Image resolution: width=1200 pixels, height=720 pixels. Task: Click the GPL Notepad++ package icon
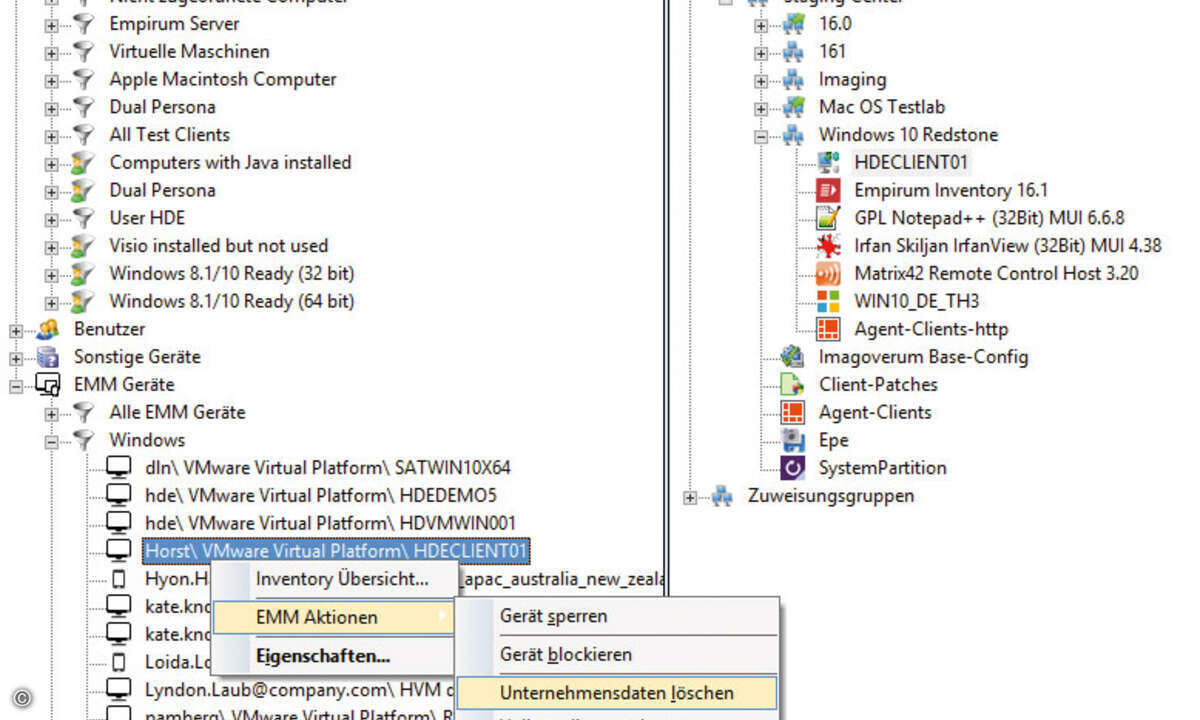pyautogui.click(x=829, y=218)
